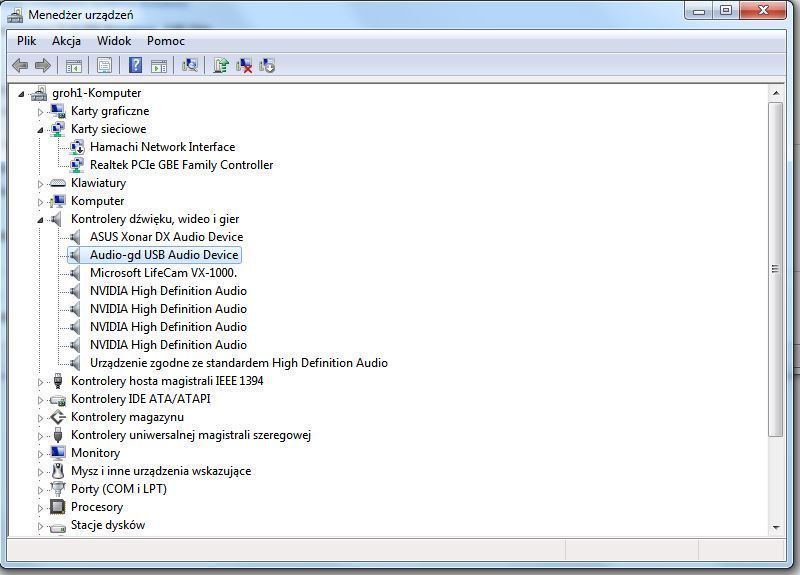Open the Properties sheet toolbar icon
Viewport: 800px width, 575px height.
point(104,66)
